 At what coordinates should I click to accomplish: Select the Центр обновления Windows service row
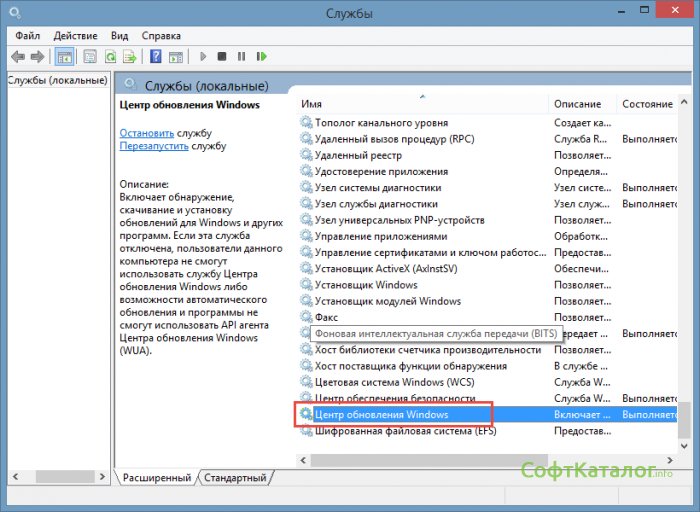pyautogui.click(x=381, y=414)
